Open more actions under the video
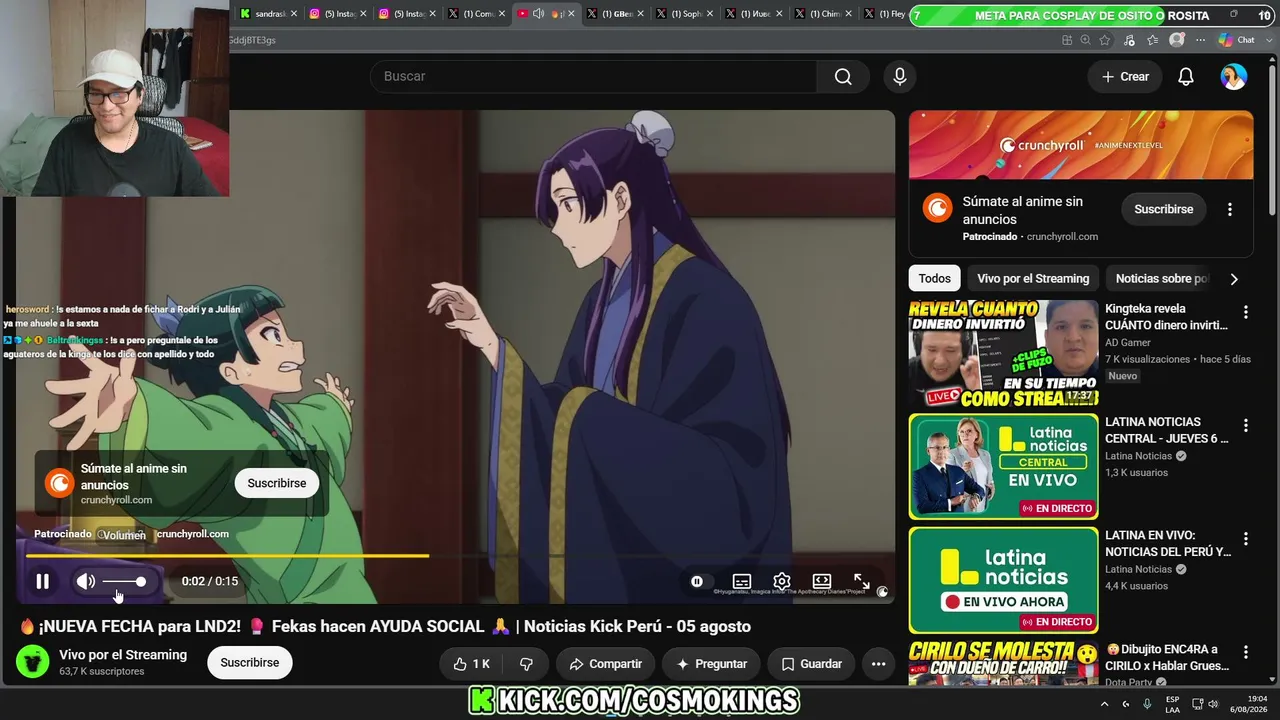Image resolution: width=1280 pixels, height=720 pixels. click(x=878, y=664)
